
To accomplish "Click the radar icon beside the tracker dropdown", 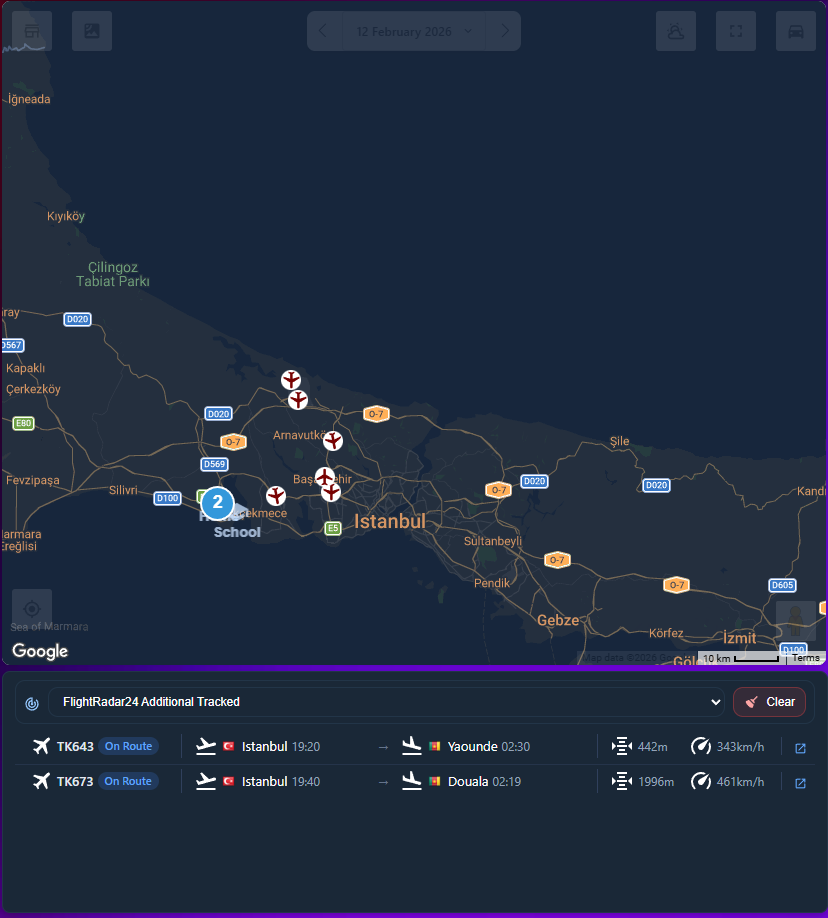I will [32, 703].
